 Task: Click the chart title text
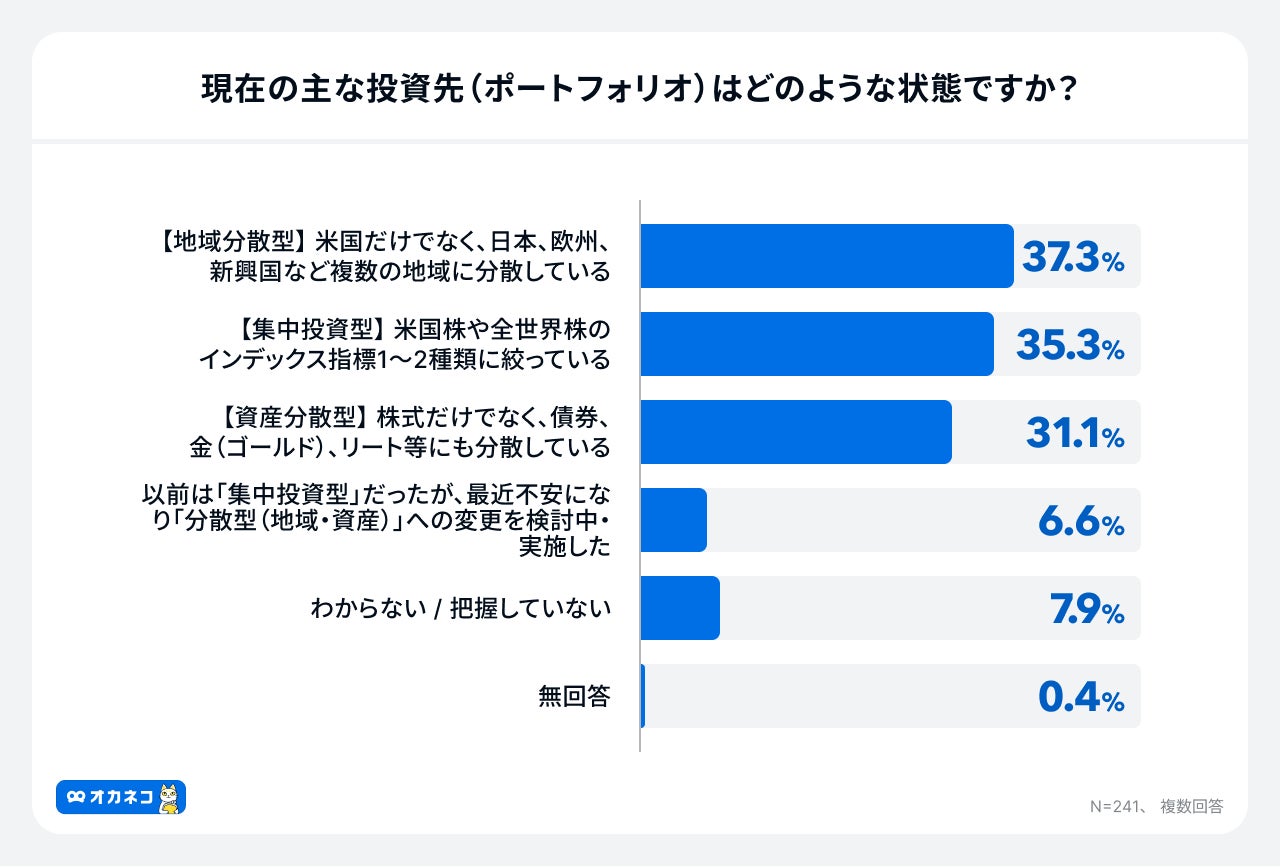coord(639,90)
